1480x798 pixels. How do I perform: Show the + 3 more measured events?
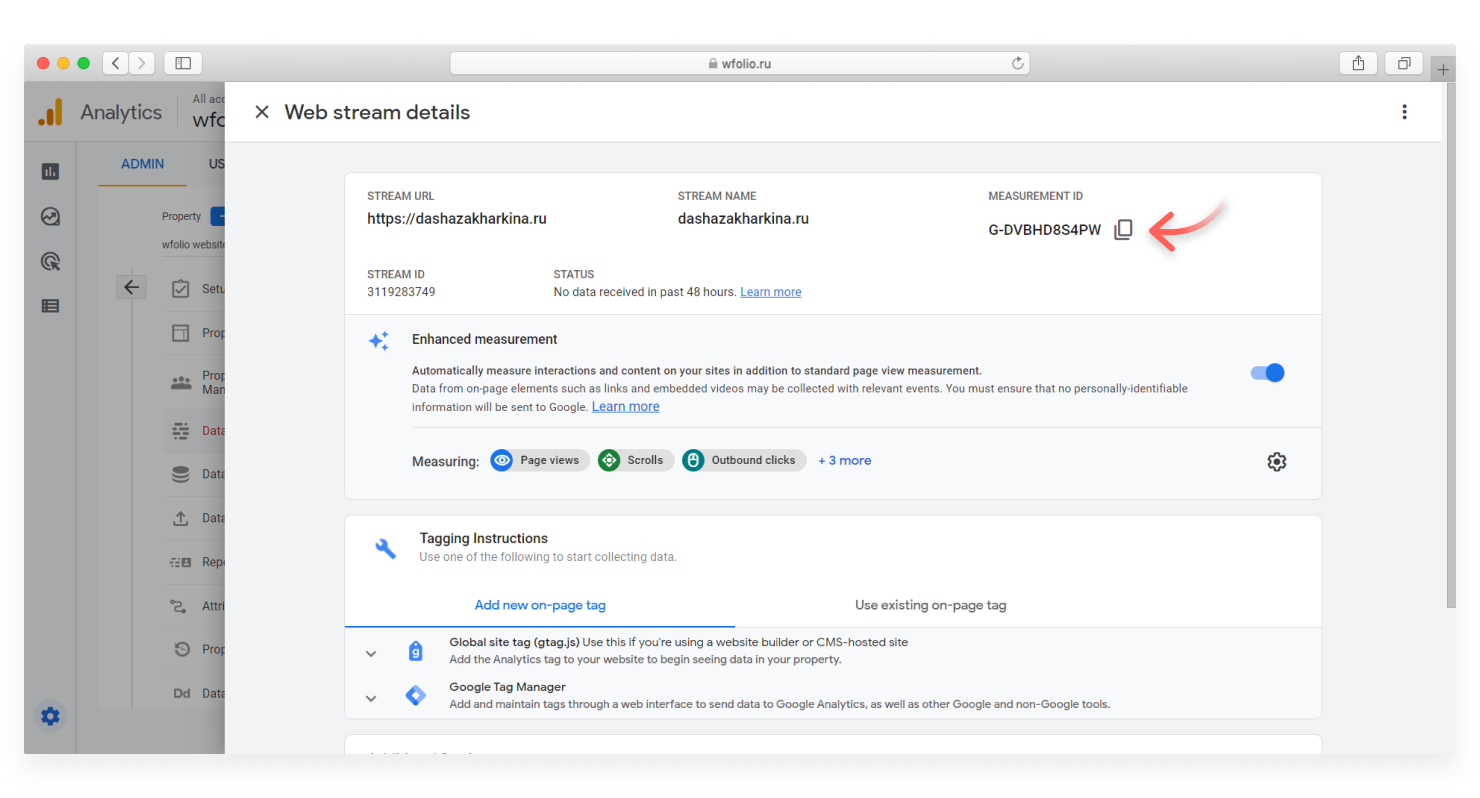(844, 460)
